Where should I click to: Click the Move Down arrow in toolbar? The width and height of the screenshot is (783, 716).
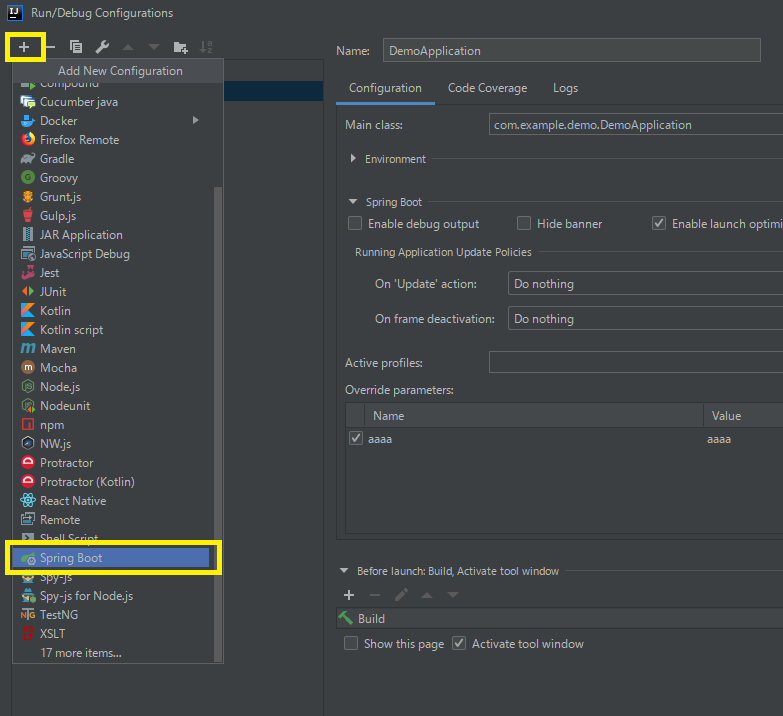tap(154, 47)
